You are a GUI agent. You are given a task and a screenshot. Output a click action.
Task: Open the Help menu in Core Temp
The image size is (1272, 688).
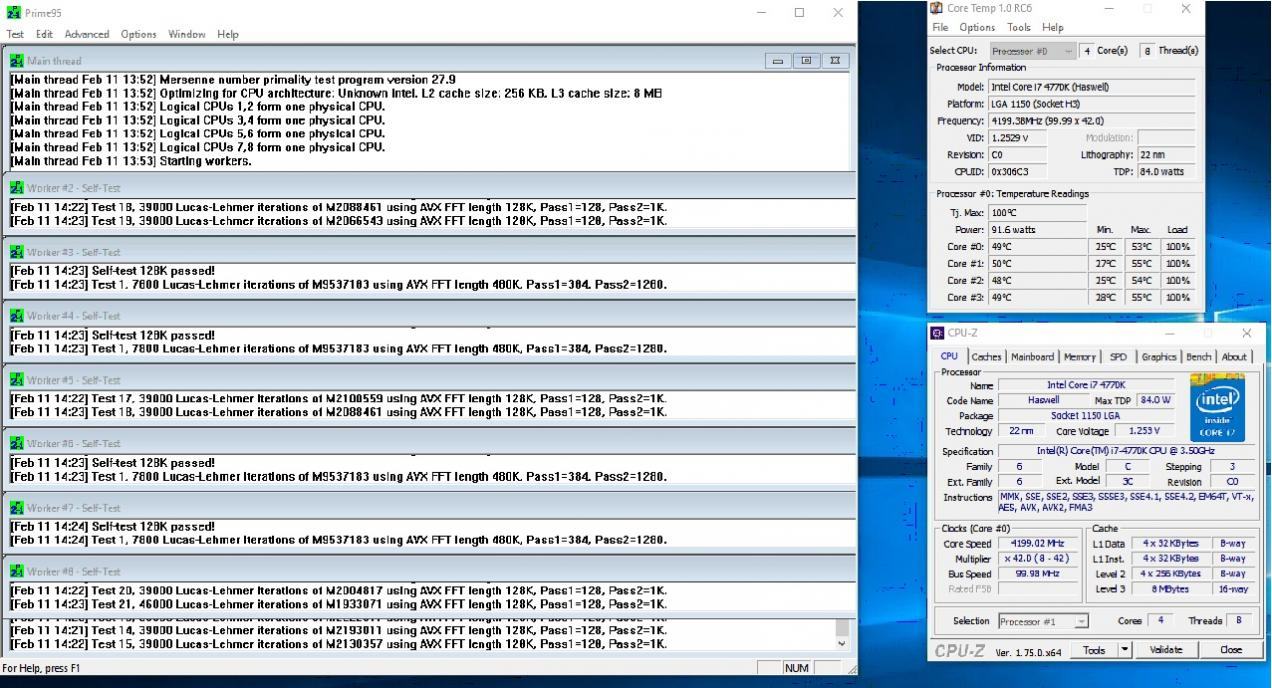(1052, 27)
